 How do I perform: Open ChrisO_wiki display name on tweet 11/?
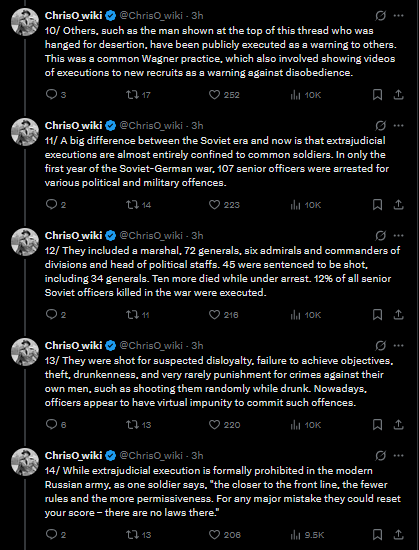[73, 126]
